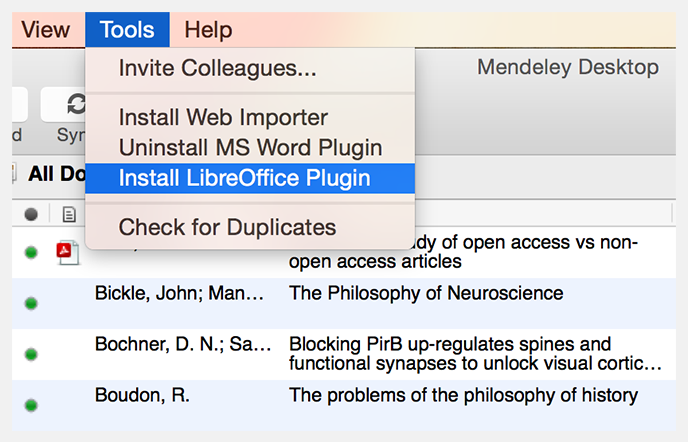688x442 pixels.
Task: Open the View menu
Action: (46, 30)
